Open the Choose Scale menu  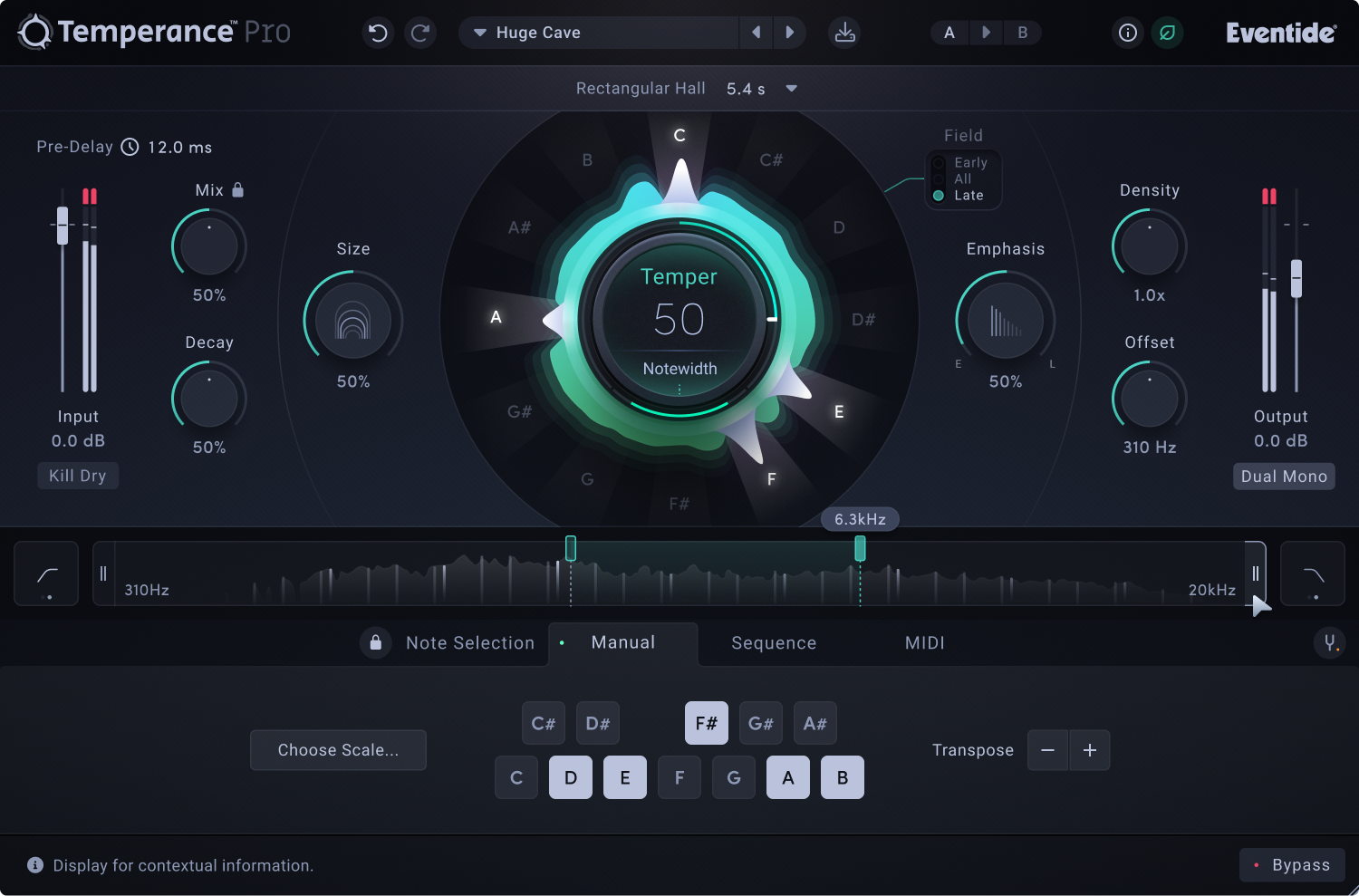(x=338, y=750)
